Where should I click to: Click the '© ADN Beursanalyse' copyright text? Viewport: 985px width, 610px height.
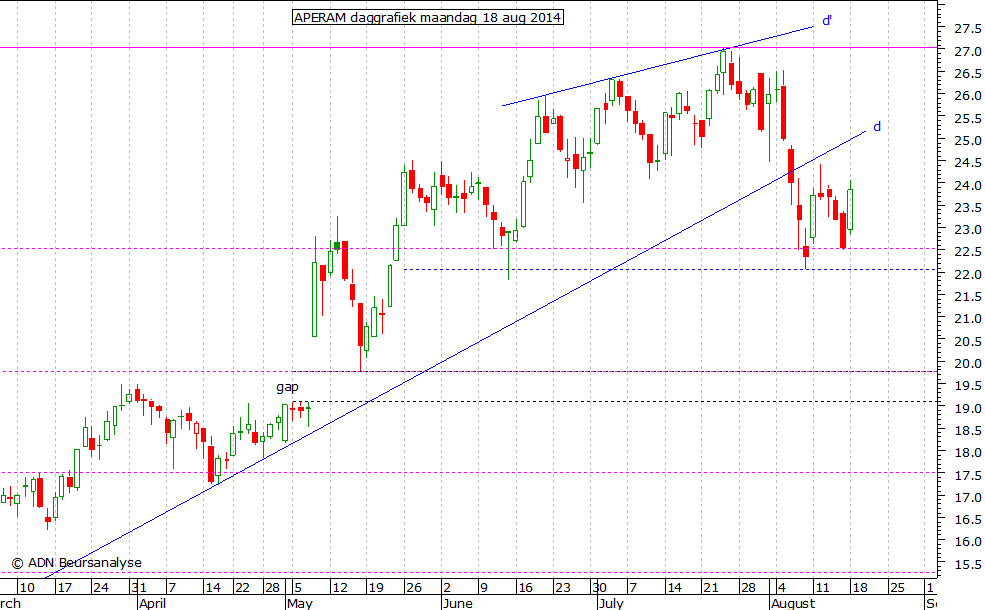[77, 563]
